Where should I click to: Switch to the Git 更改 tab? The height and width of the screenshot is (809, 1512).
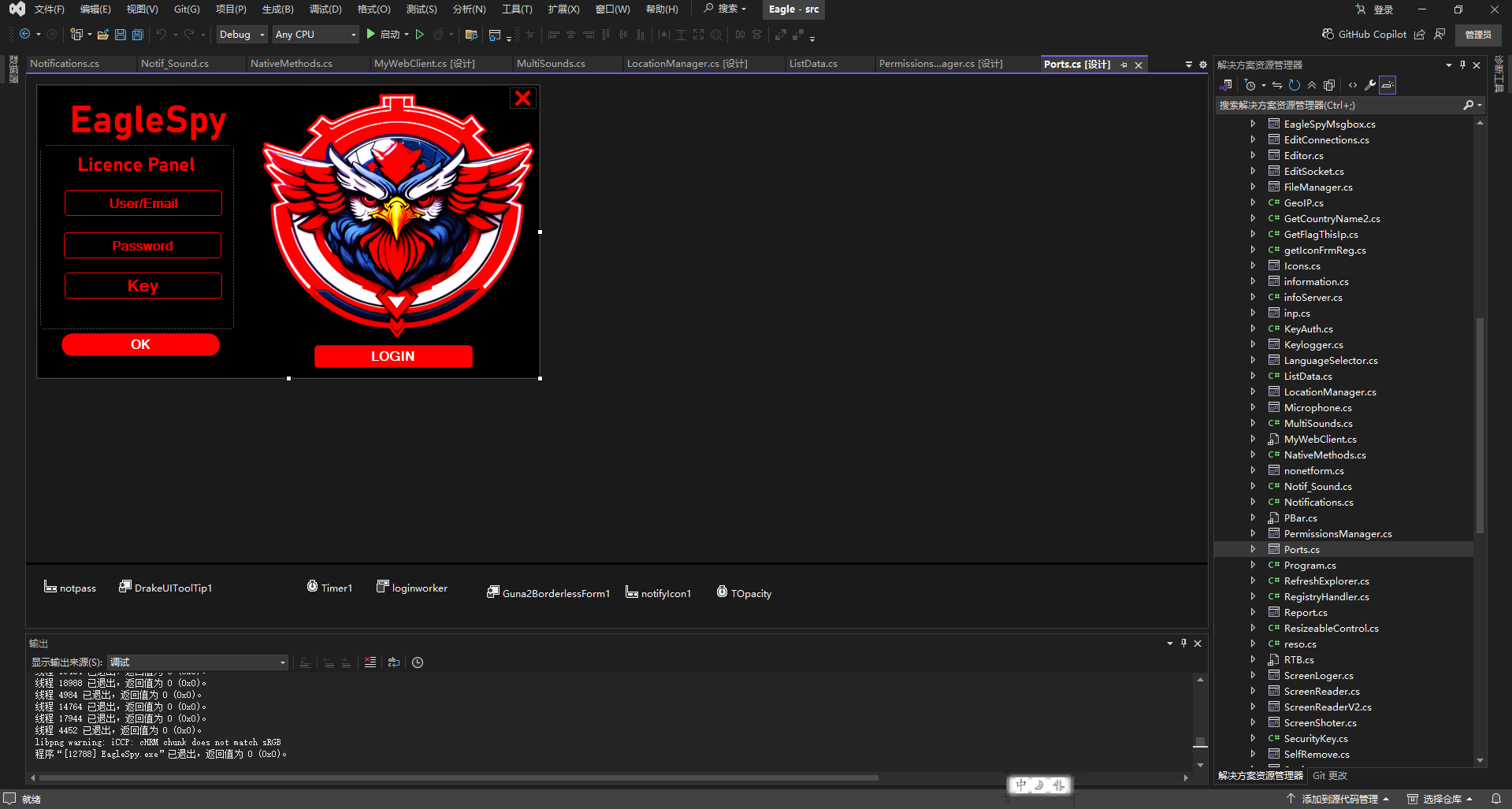[x=1330, y=776]
